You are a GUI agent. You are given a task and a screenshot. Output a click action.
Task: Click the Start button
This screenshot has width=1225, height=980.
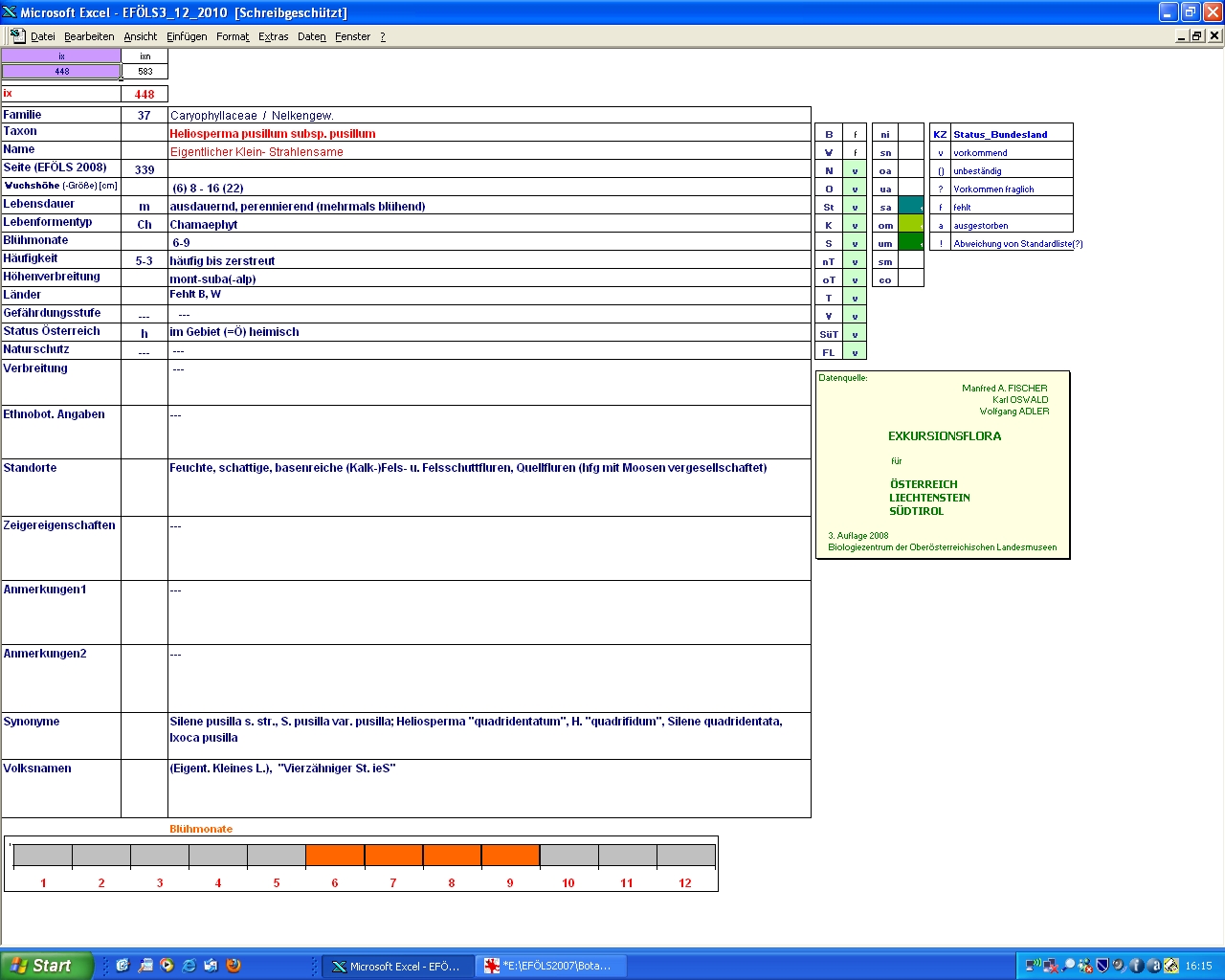(47, 966)
